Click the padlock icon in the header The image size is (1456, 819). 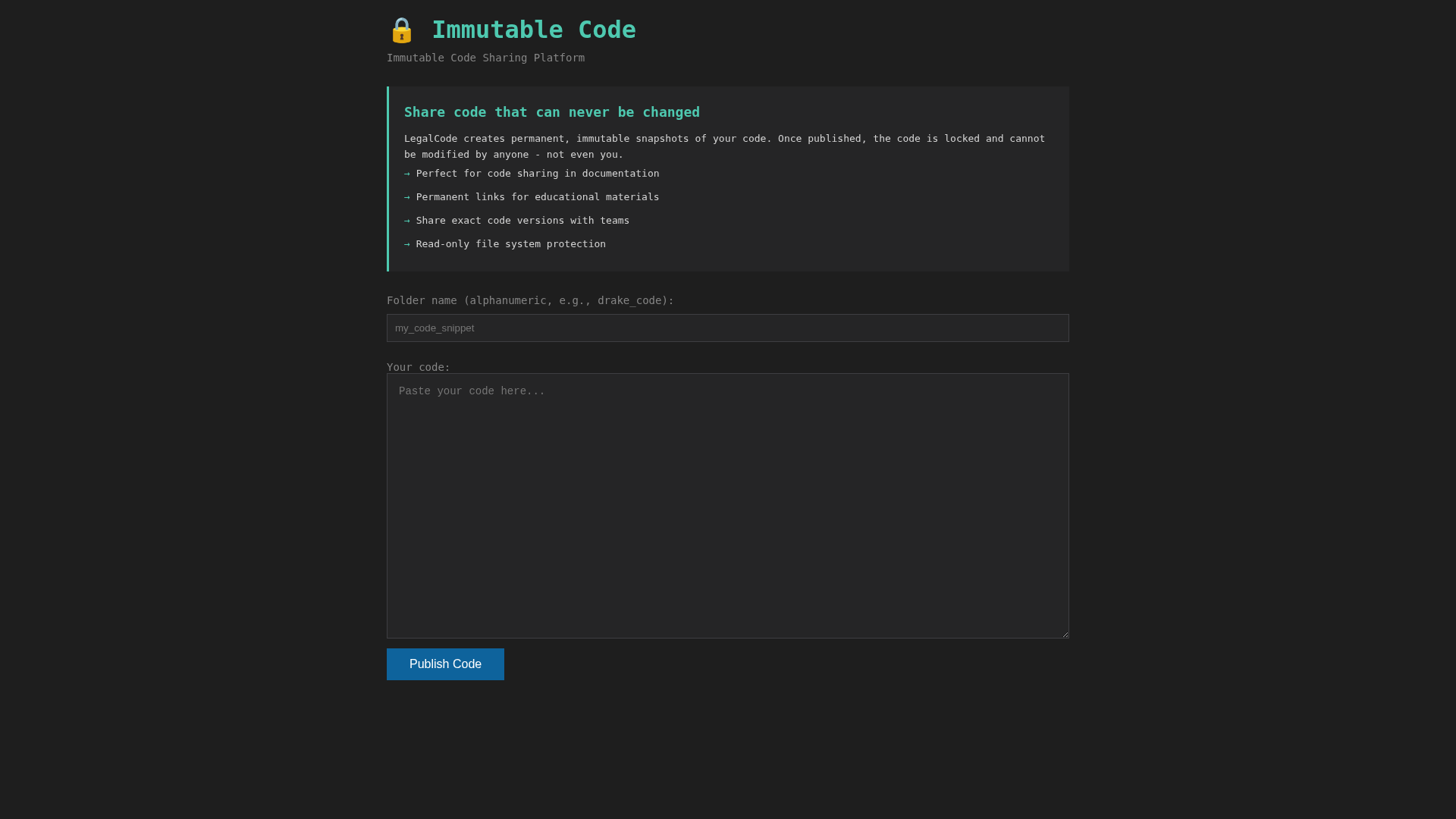tap(401, 30)
